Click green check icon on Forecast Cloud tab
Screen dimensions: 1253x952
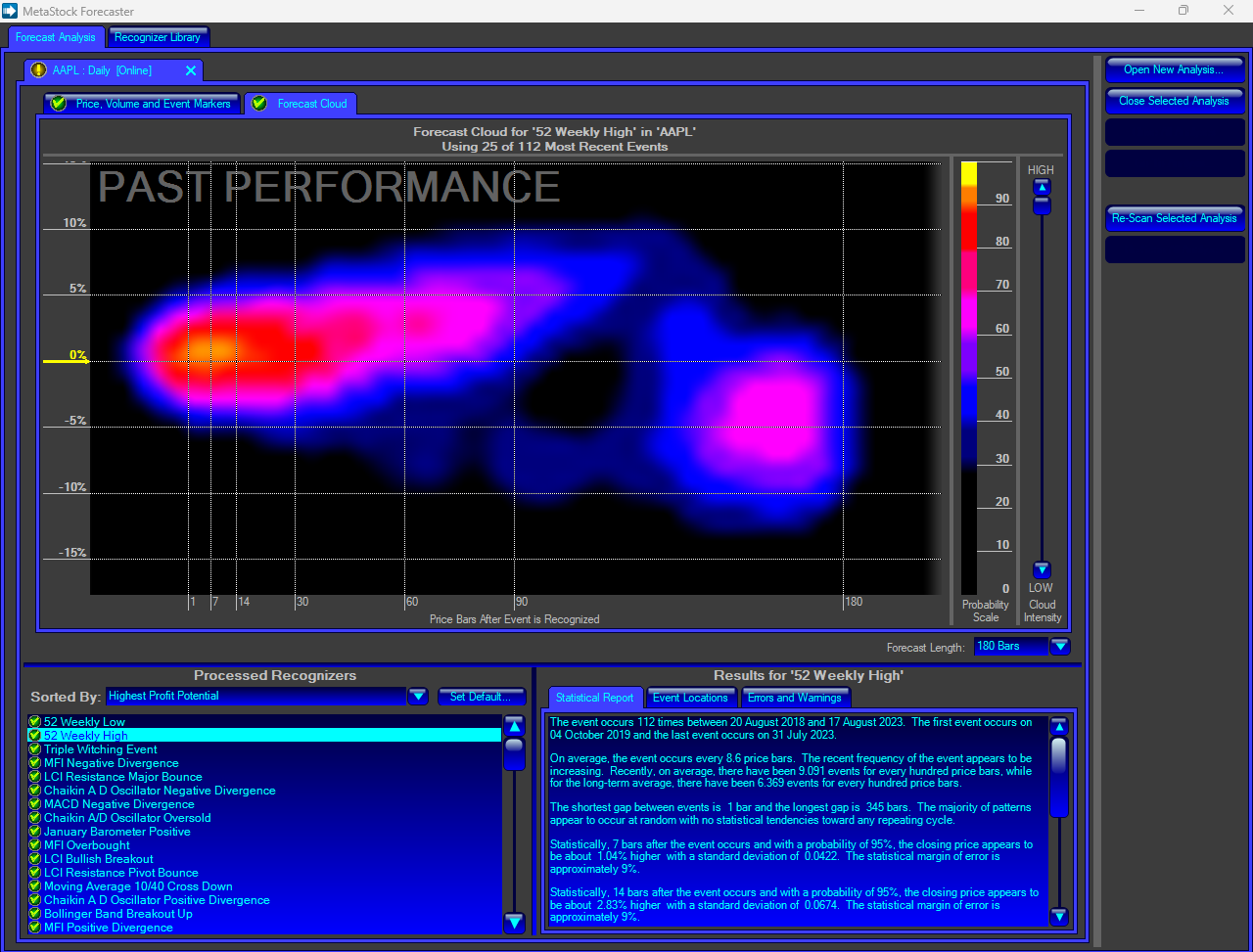coord(259,103)
